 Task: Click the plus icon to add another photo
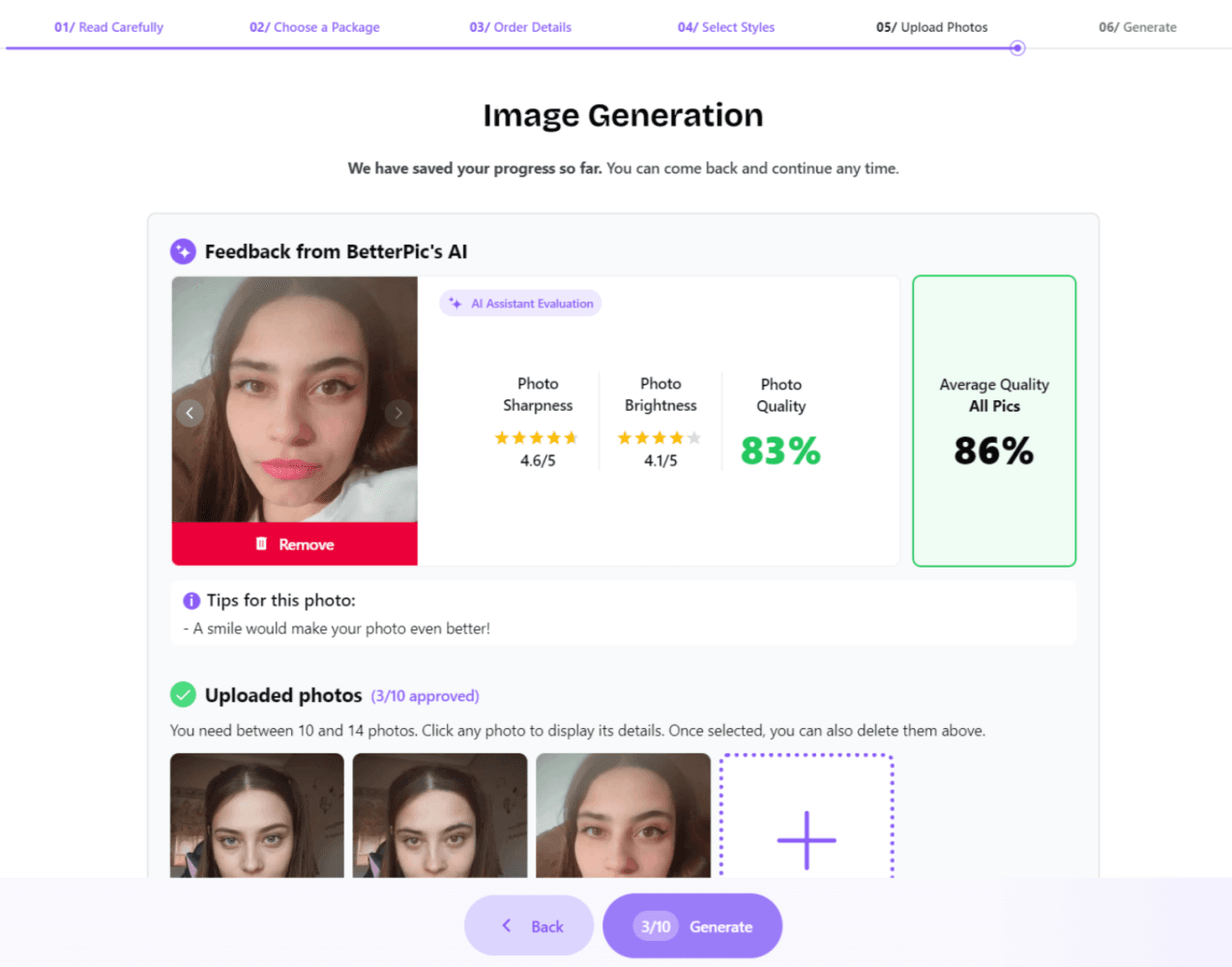tap(807, 837)
